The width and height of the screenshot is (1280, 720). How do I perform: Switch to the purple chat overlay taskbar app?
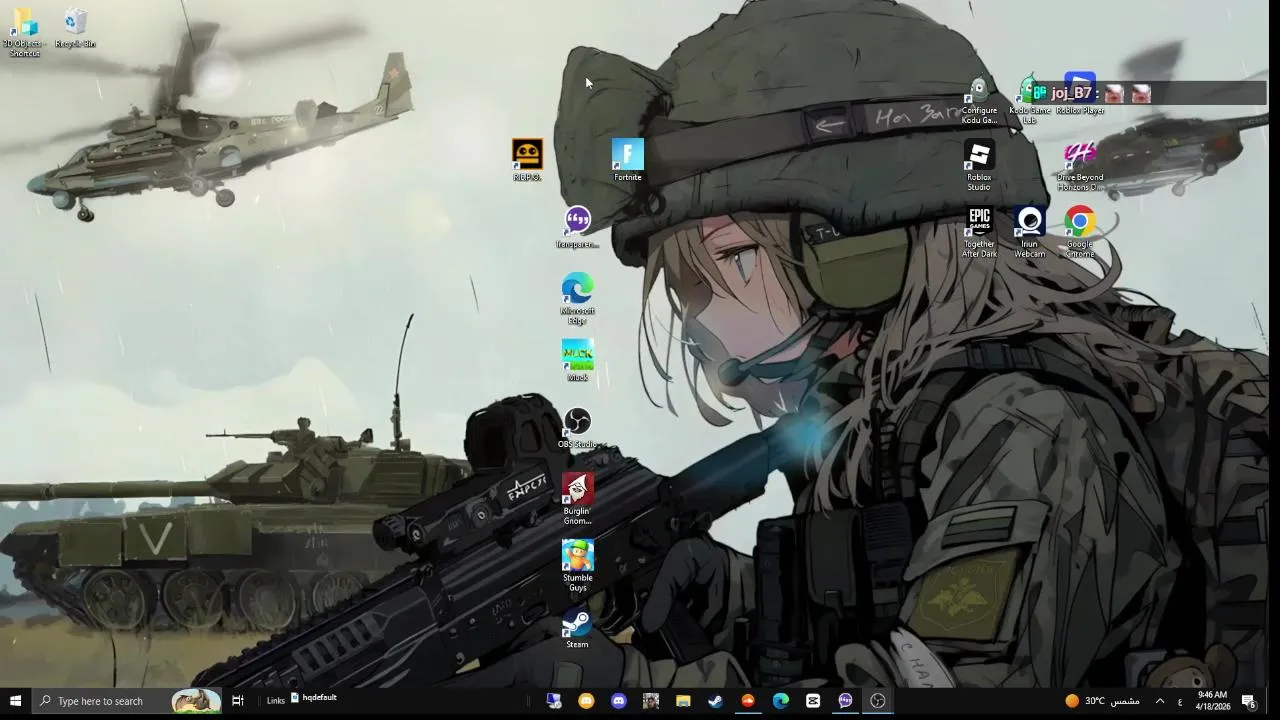coord(845,701)
